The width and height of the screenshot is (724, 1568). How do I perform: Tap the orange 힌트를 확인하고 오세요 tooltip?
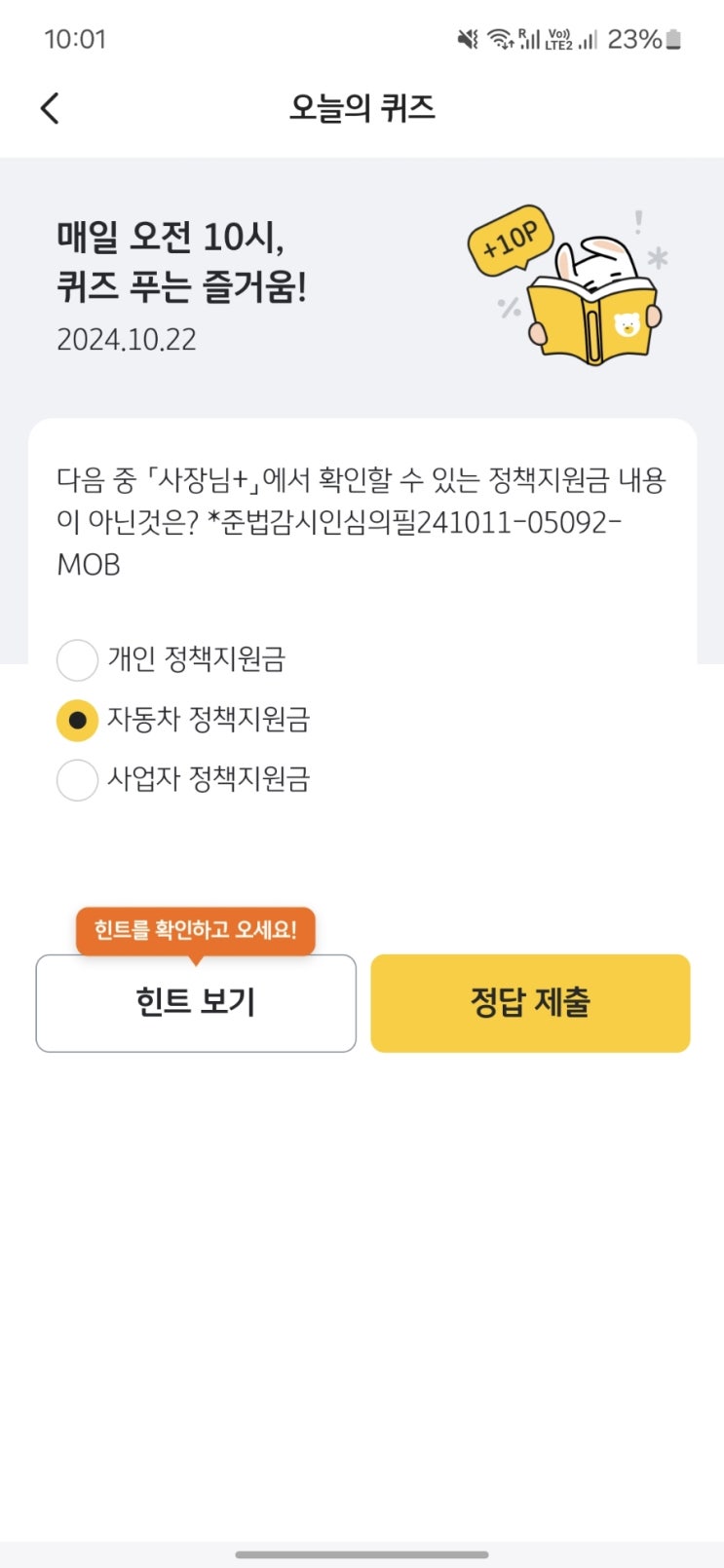coord(195,930)
